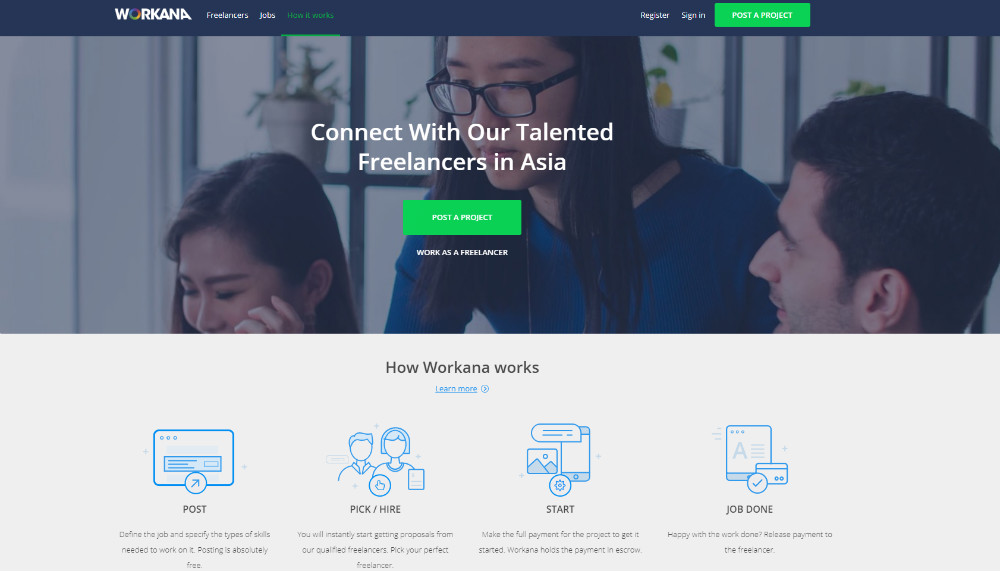Select the START devices icon

point(560,459)
